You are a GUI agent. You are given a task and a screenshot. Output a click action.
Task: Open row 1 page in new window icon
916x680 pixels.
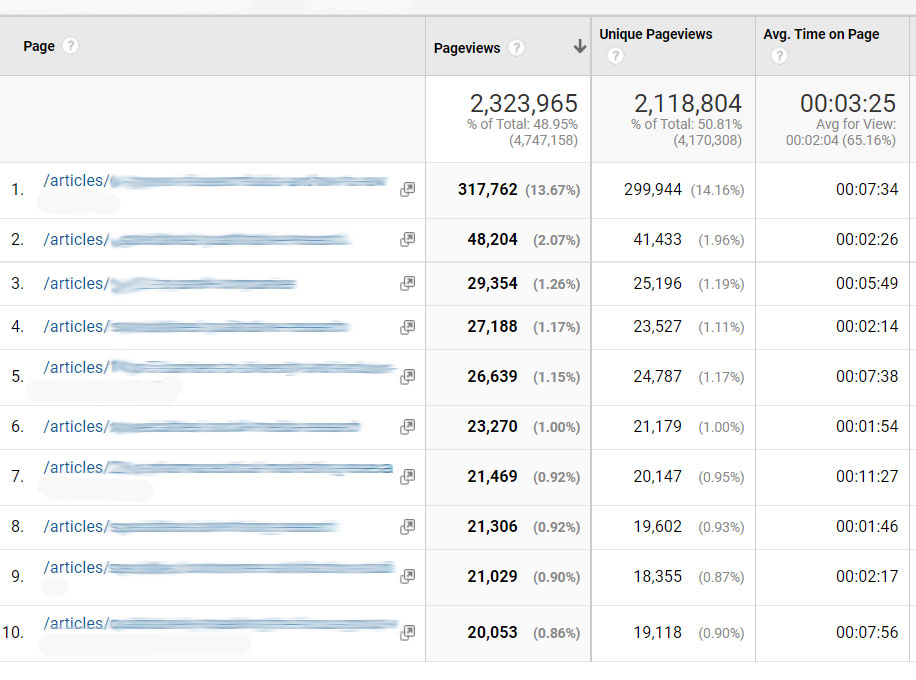407,189
